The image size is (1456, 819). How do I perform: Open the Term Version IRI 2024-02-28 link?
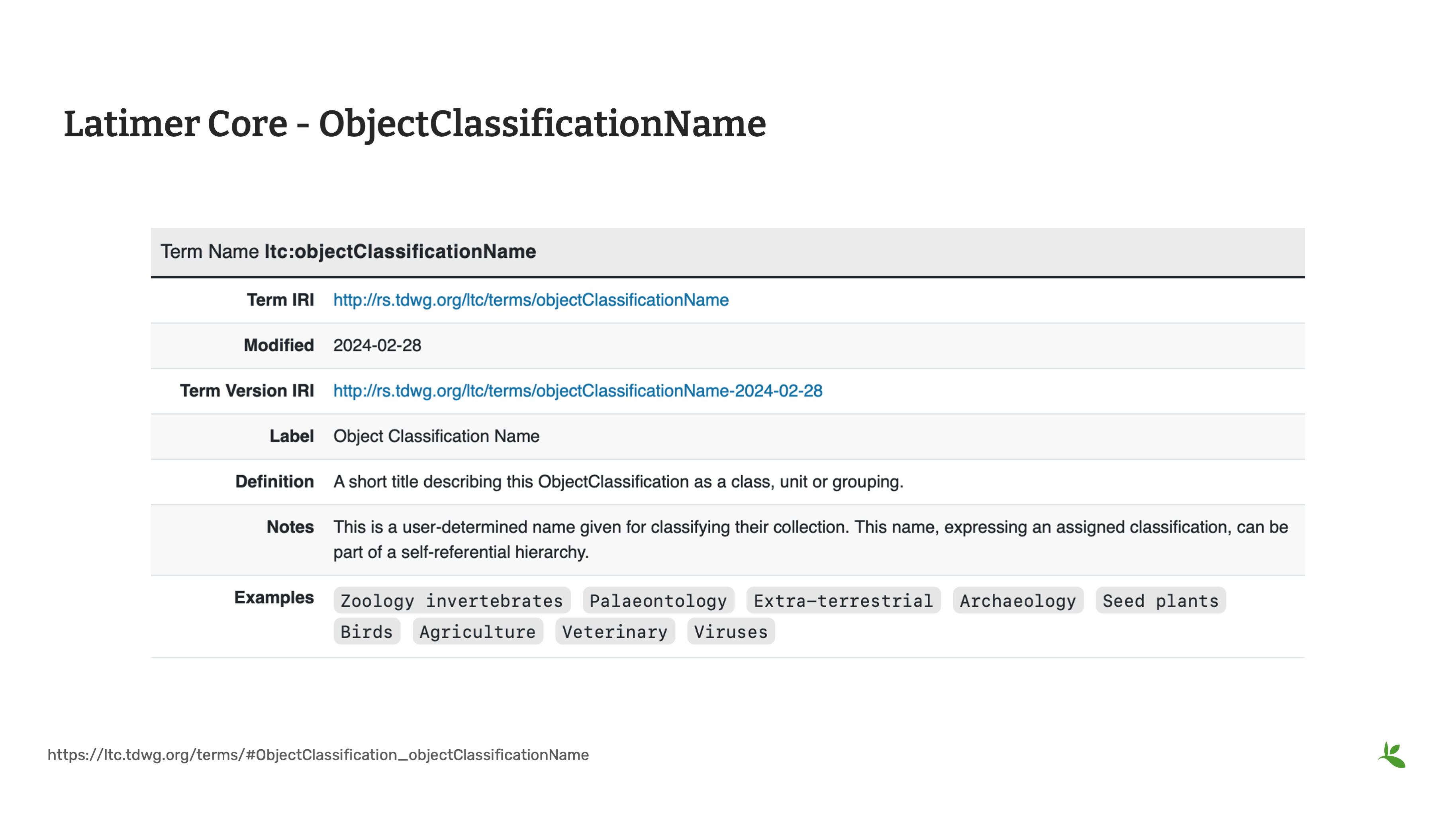click(578, 390)
